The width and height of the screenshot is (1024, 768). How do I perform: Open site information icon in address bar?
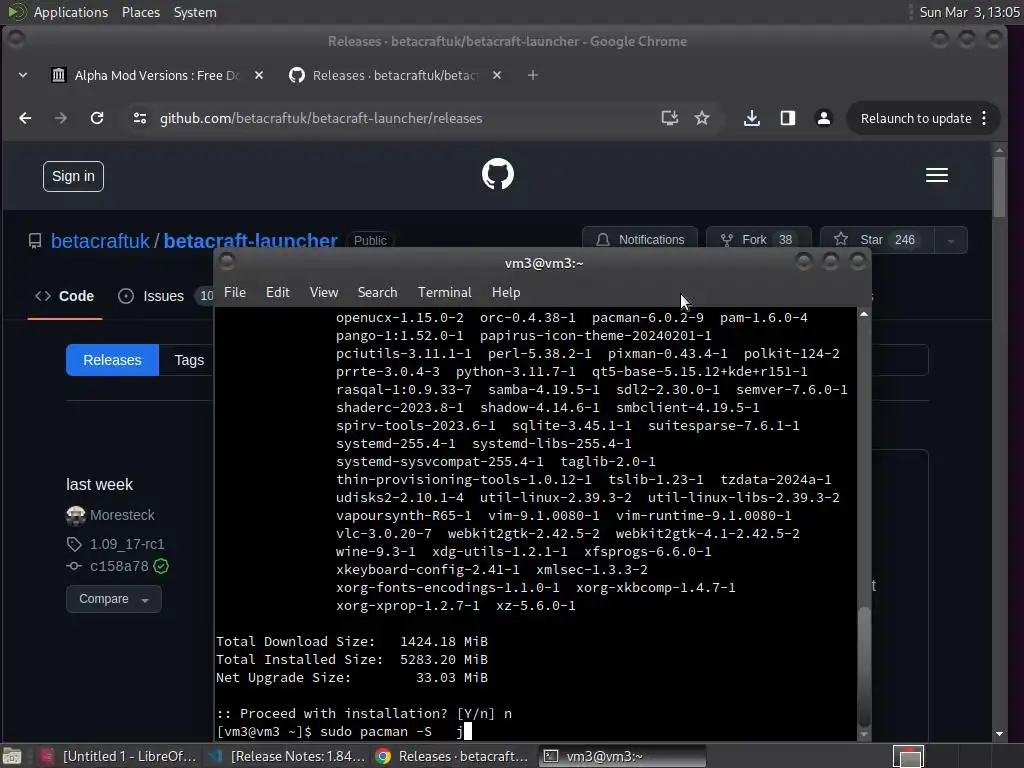pyautogui.click(x=140, y=118)
